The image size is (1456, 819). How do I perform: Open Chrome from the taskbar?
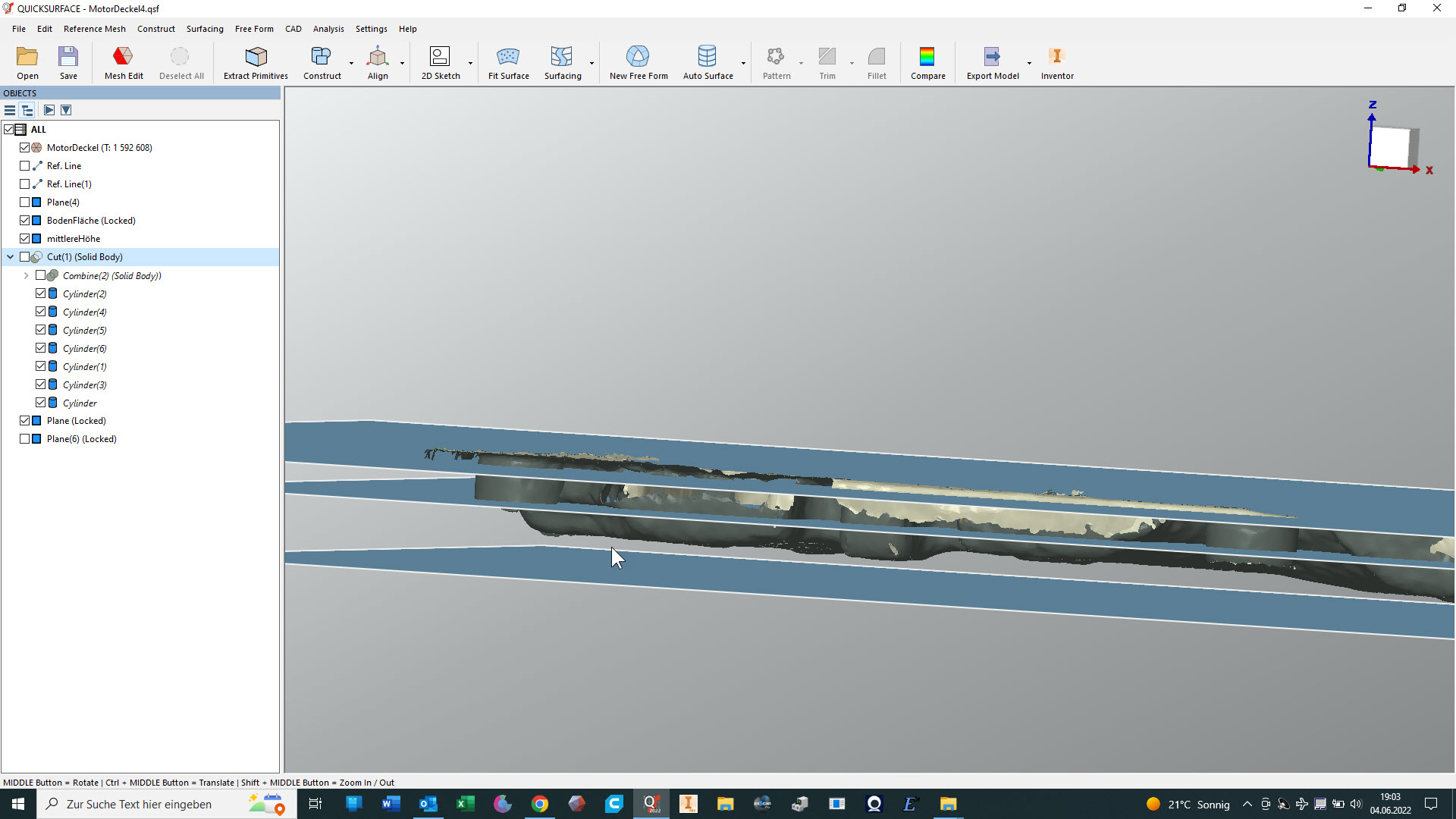[539, 804]
